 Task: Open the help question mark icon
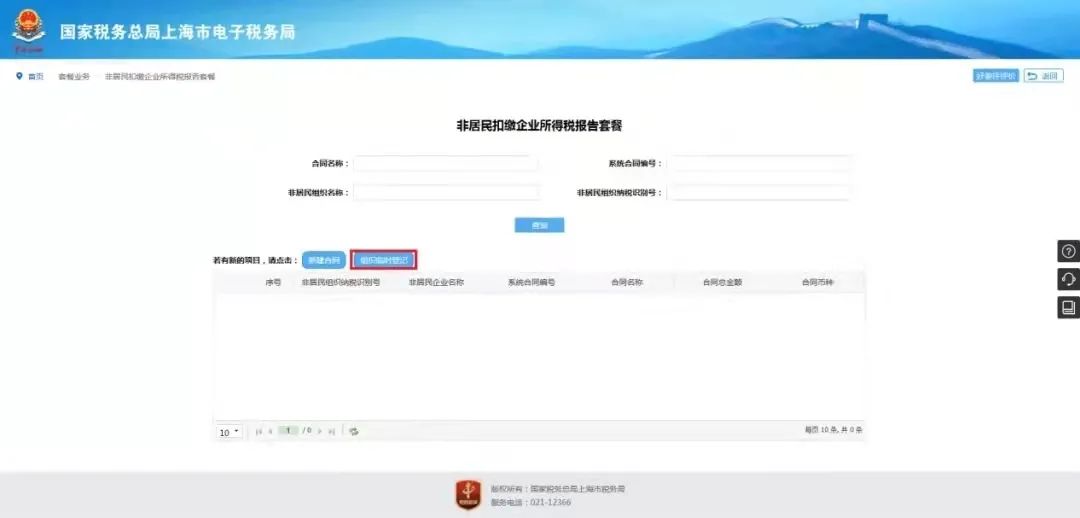click(1068, 251)
